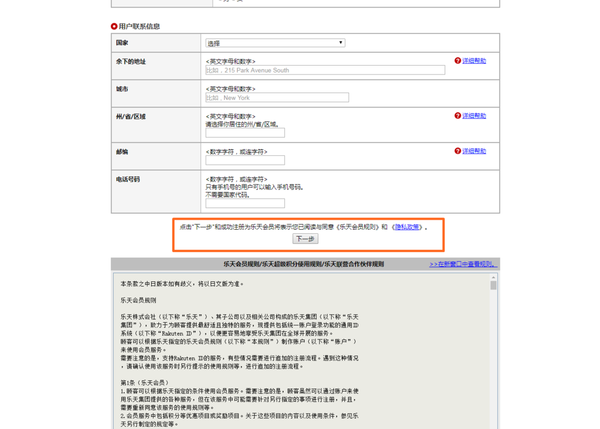This screenshot has width=600, height=429.
Task: Click help icon beside the state/province field
Action: (458, 116)
